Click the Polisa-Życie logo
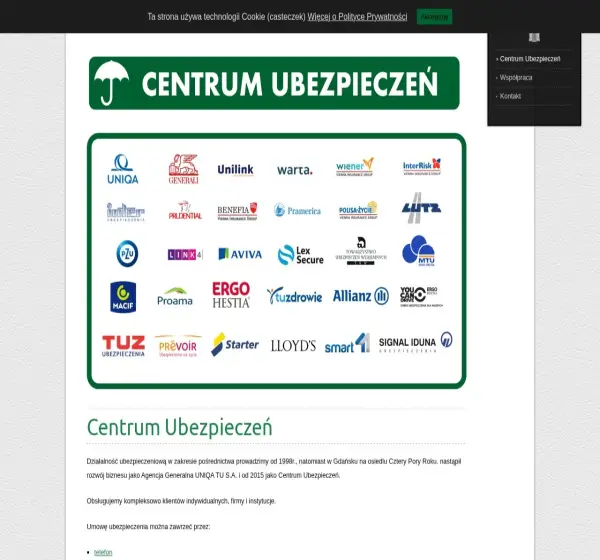Screen dimensions: 600x560 [358, 210]
